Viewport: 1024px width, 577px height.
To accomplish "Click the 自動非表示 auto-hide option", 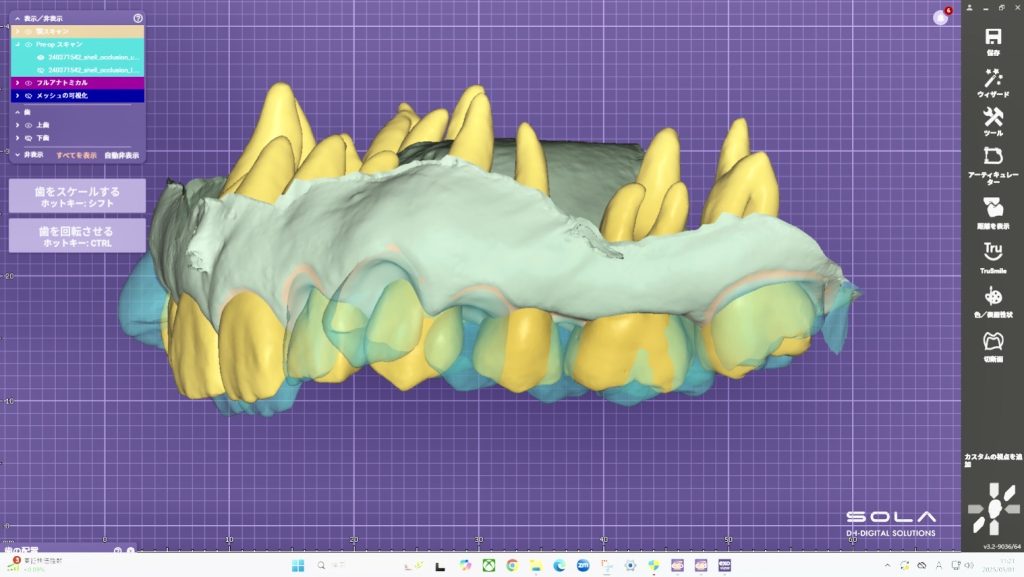I will (x=122, y=155).
